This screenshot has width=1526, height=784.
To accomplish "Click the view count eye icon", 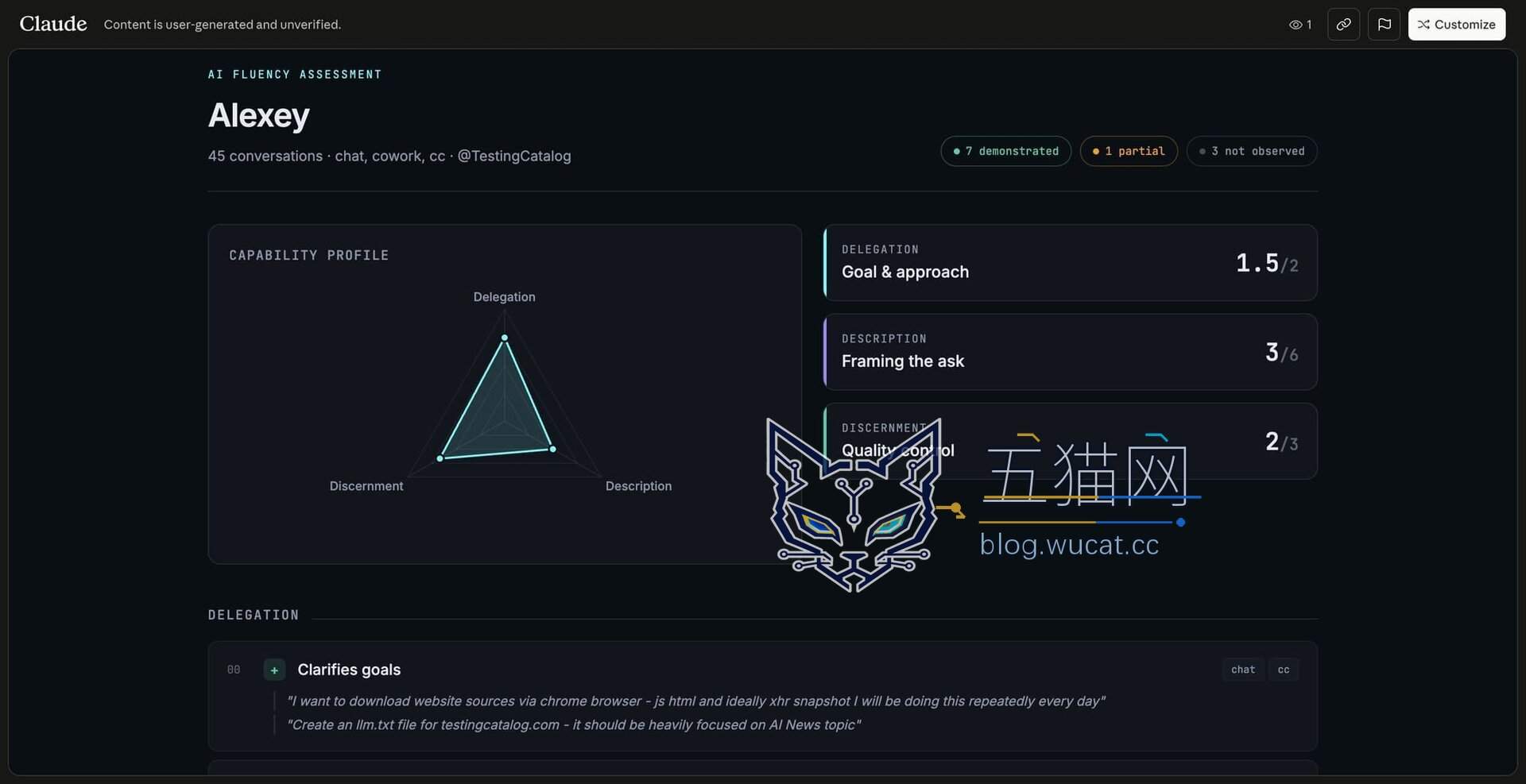I will 1296,25.
